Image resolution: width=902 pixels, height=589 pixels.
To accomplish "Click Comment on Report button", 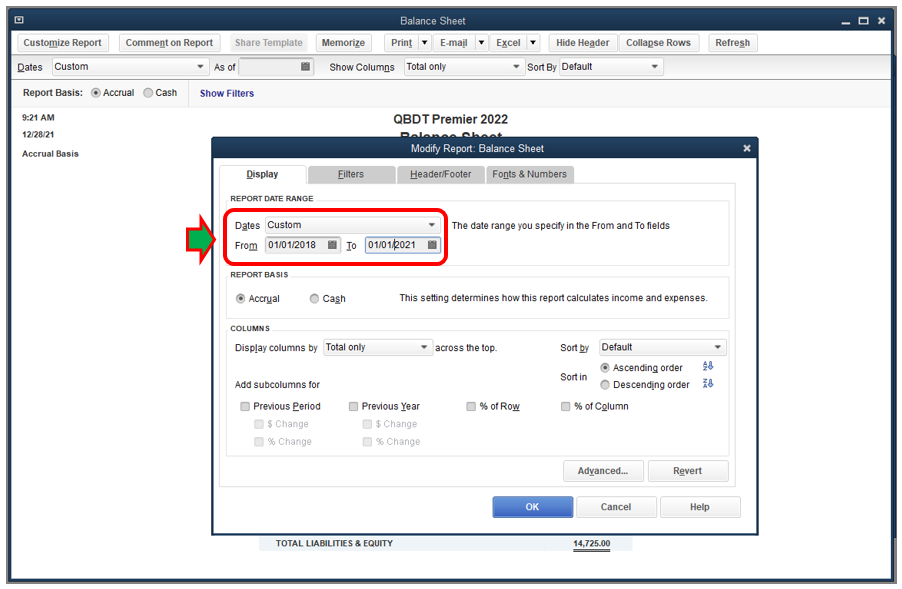I will (169, 43).
